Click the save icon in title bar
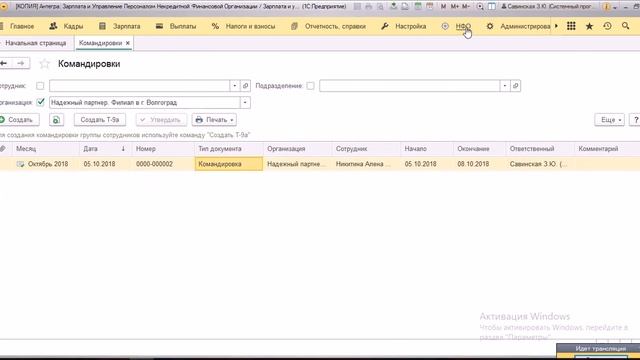 (x=357, y=7)
